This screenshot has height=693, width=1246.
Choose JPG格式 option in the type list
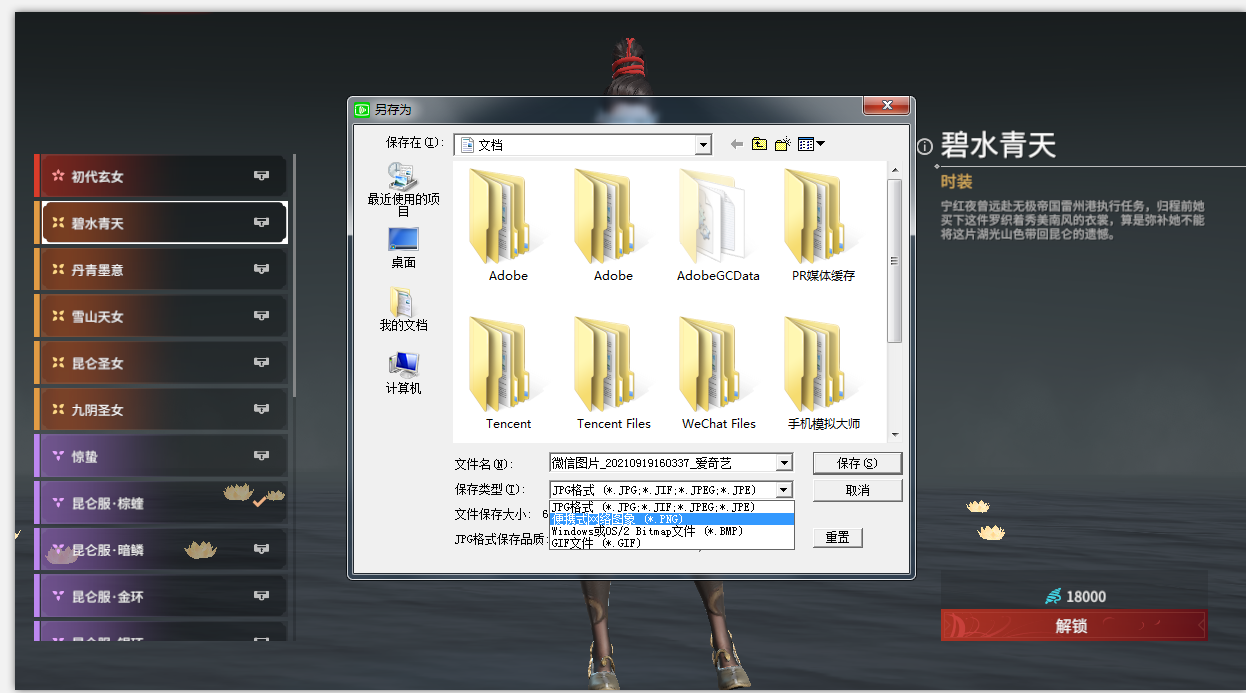coord(672,507)
